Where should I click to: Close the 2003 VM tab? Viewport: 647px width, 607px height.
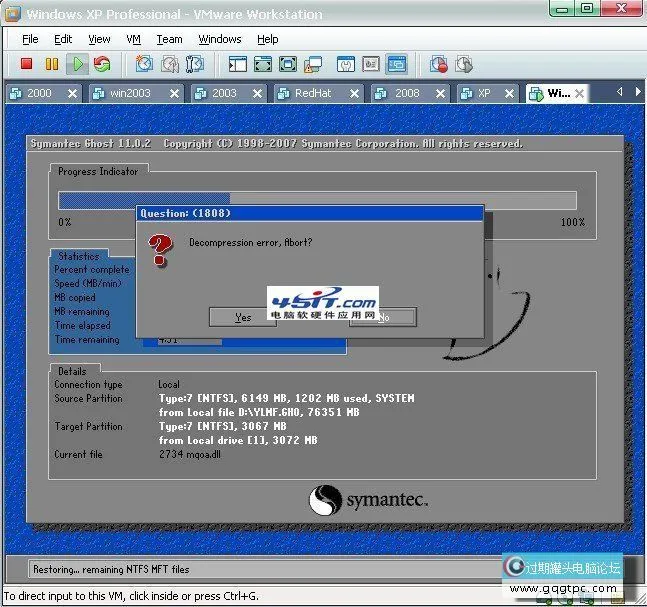[257, 94]
